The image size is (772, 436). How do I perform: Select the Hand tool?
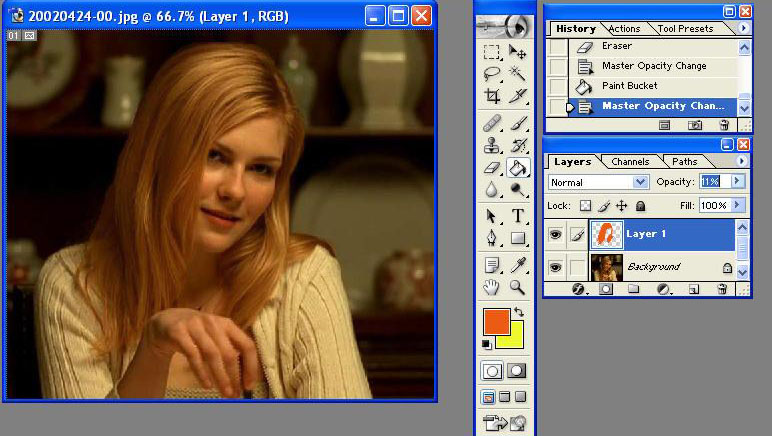(x=492, y=288)
